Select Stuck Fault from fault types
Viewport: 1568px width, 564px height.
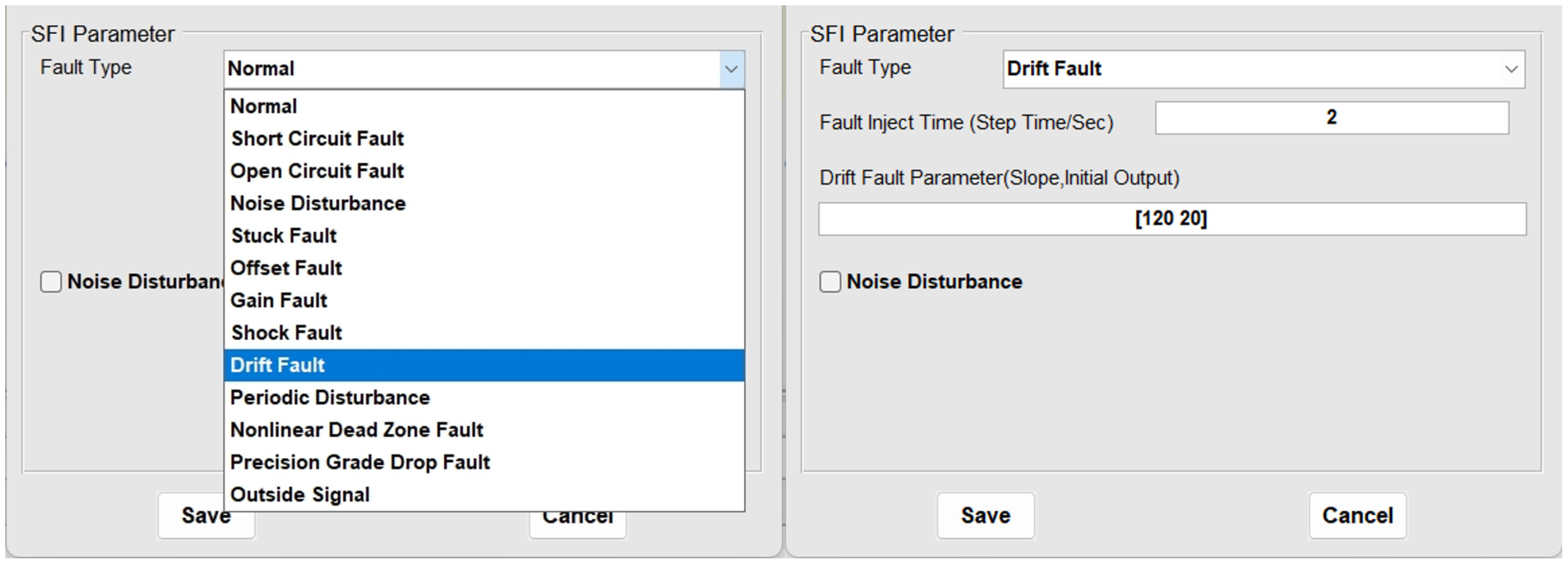pyautogui.click(x=284, y=236)
